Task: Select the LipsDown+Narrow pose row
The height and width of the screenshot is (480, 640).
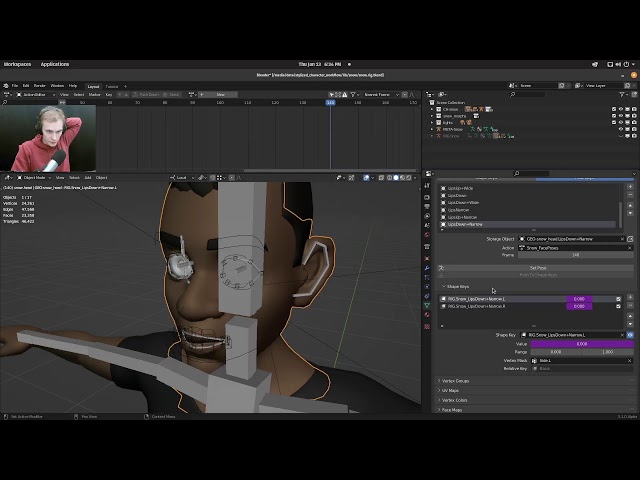Action: pos(529,224)
